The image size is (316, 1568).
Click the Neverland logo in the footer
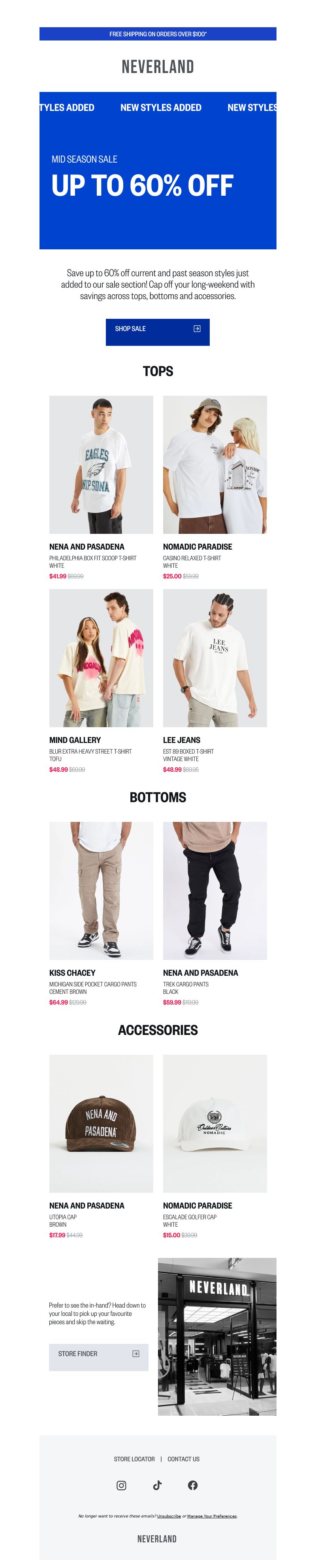pyautogui.click(x=157, y=1538)
